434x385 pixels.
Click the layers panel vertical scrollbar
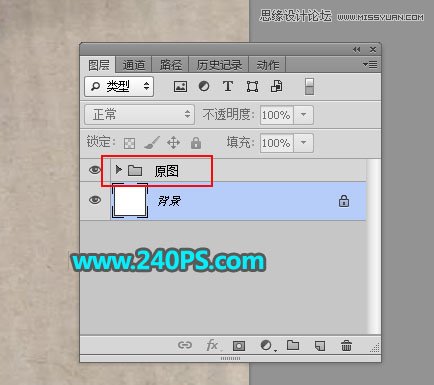point(373,246)
